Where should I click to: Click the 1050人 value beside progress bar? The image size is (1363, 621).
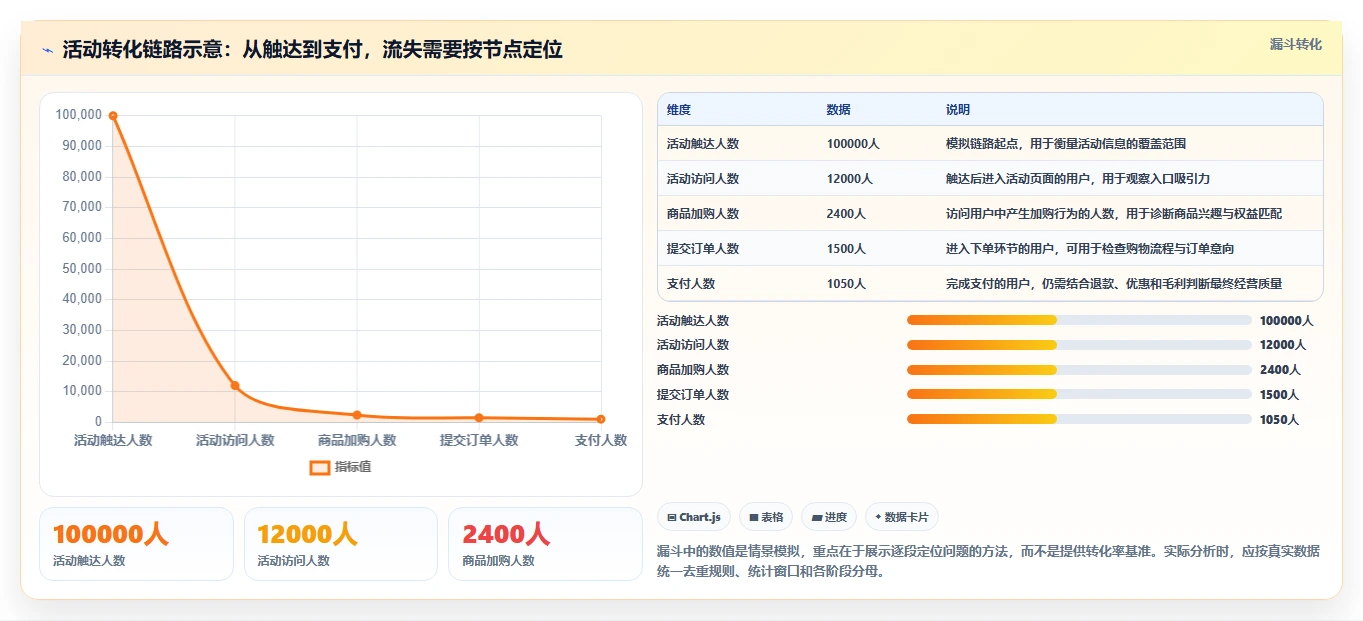(x=1279, y=420)
